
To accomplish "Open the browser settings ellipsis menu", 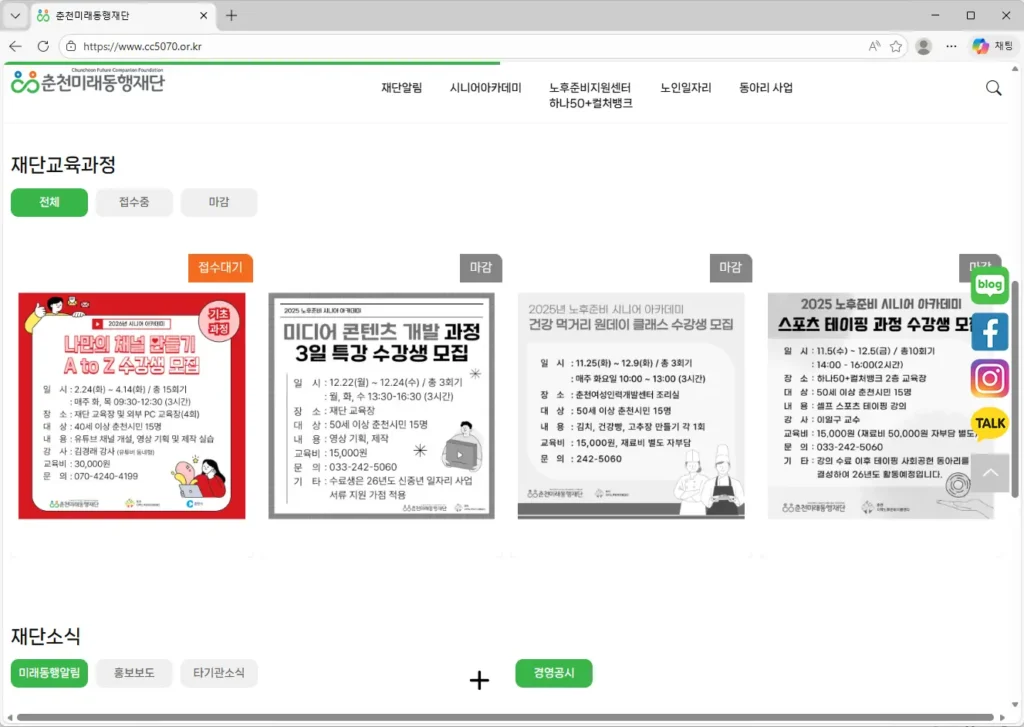I will (x=952, y=46).
